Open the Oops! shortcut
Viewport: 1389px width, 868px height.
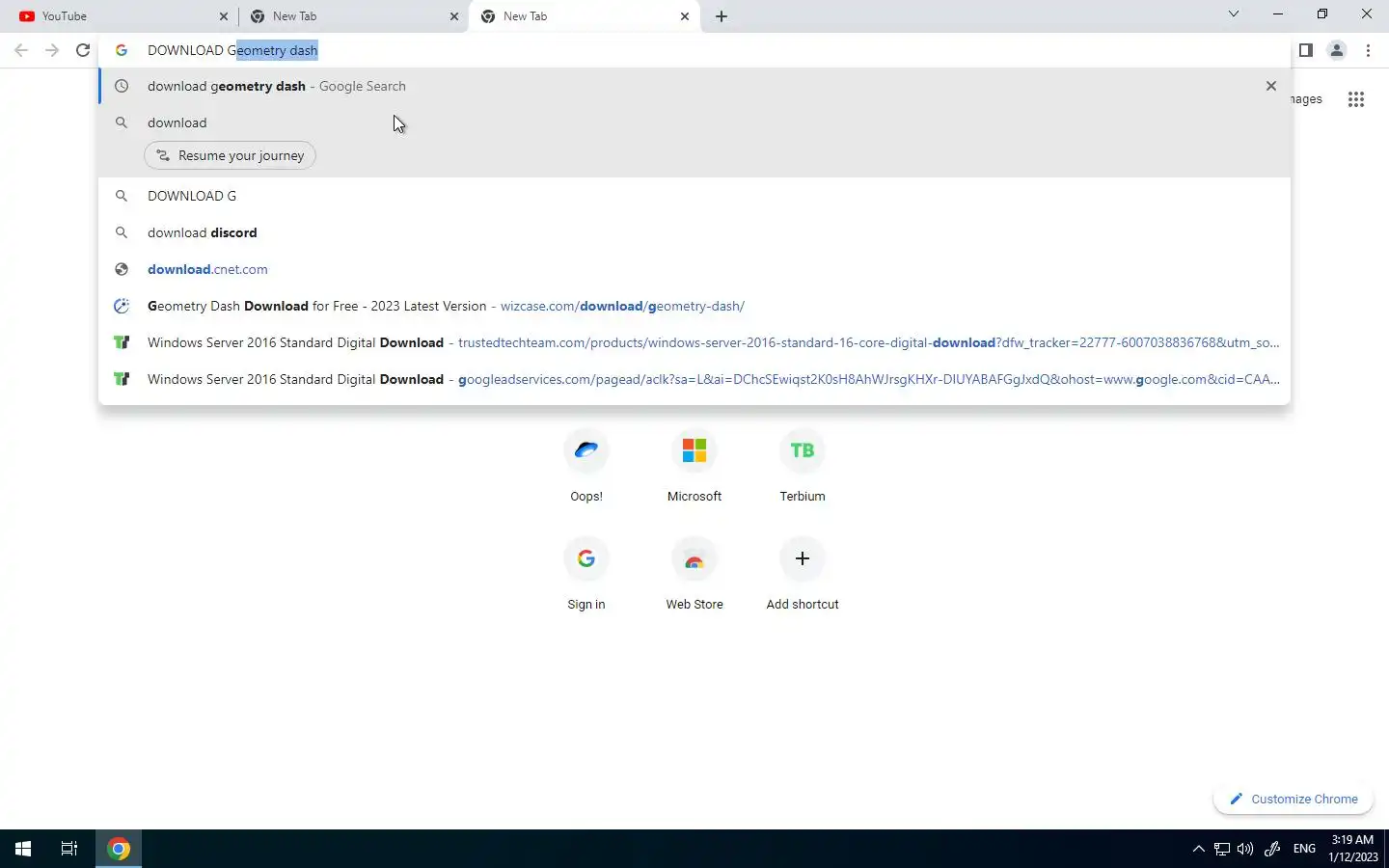click(586, 466)
